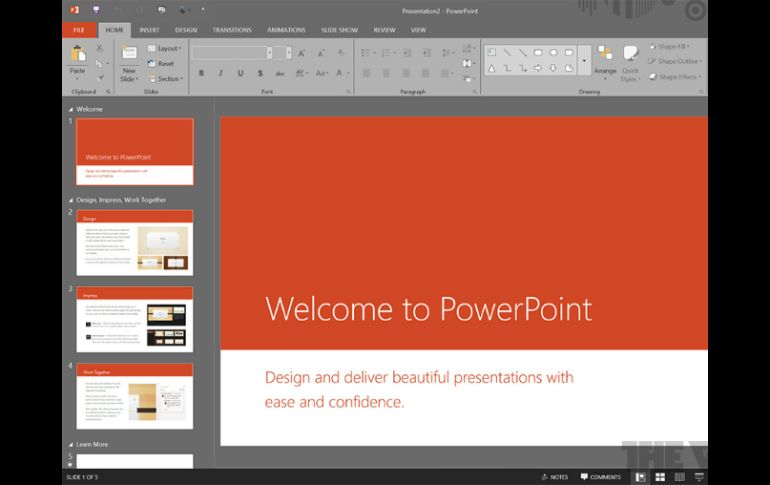Click the Paste clipboard icon
Image resolution: width=770 pixels, height=485 pixels.
point(77,55)
